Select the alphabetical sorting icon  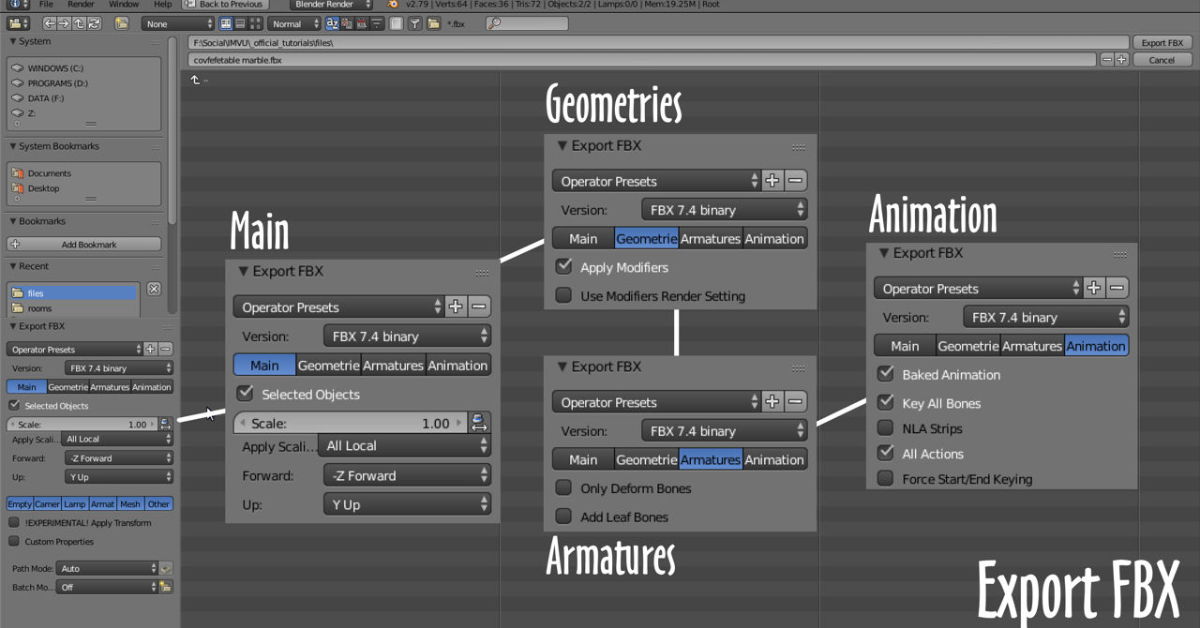(334, 23)
